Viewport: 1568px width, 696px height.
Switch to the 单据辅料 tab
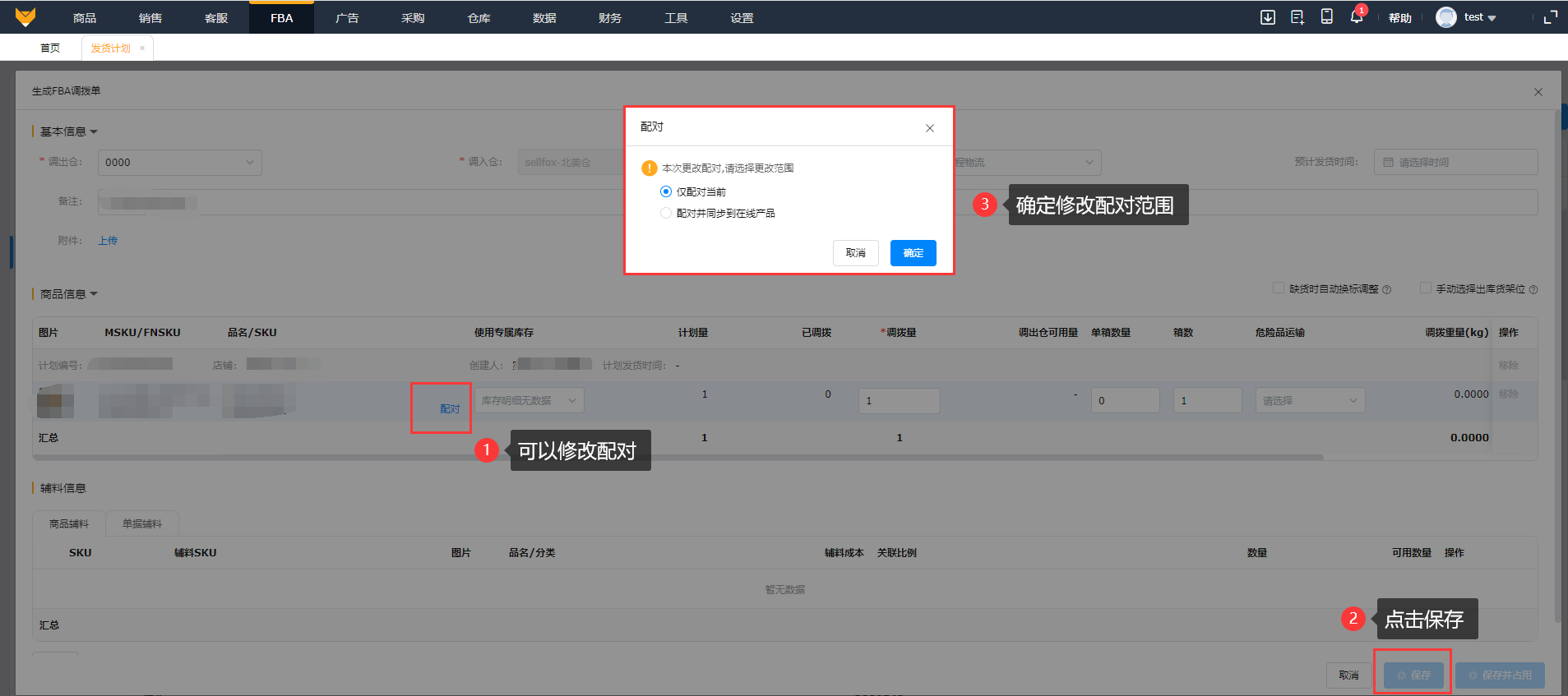(142, 523)
